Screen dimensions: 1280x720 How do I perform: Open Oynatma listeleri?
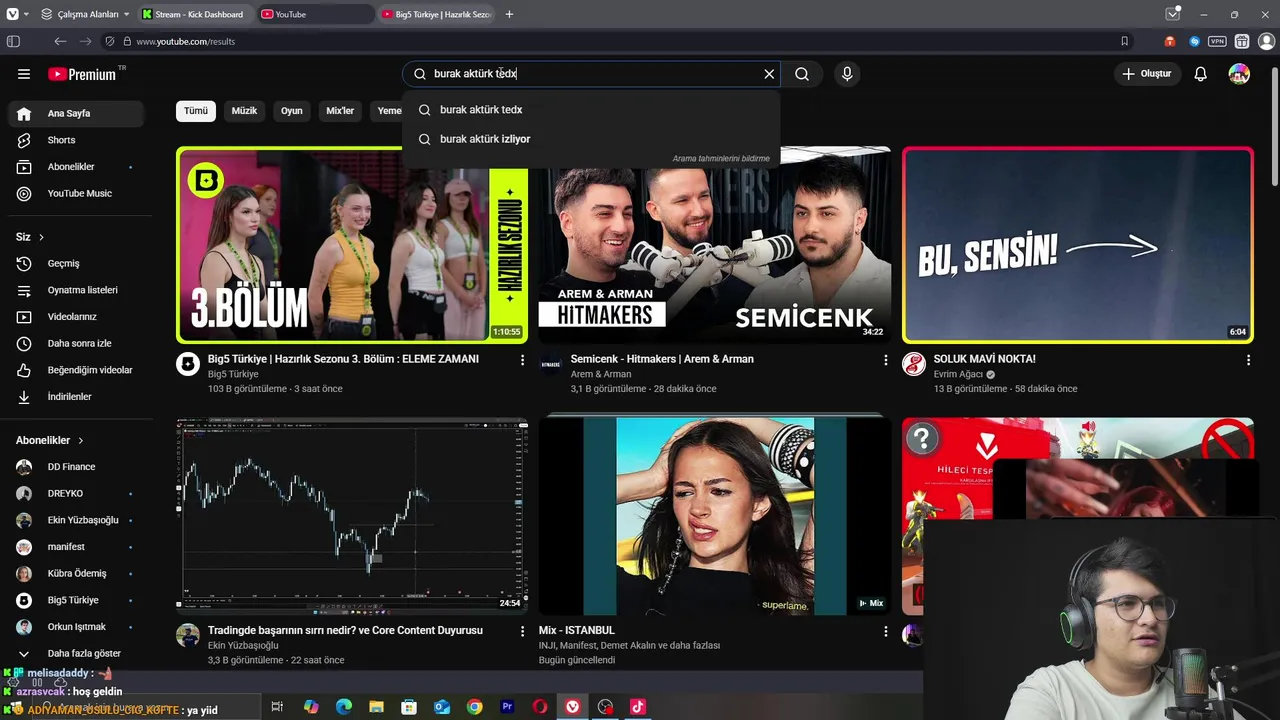coord(76,290)
